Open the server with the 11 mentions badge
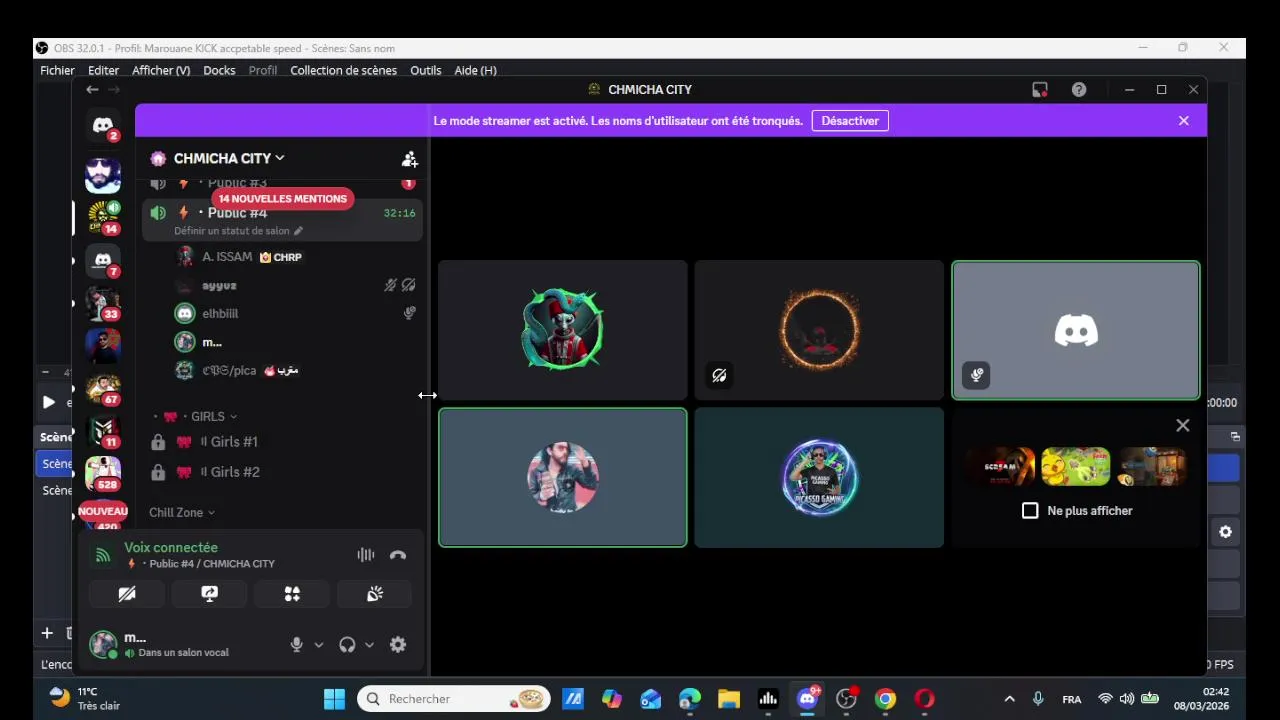The height and width of the screenshot is (720, 1280). click(103, 431)
